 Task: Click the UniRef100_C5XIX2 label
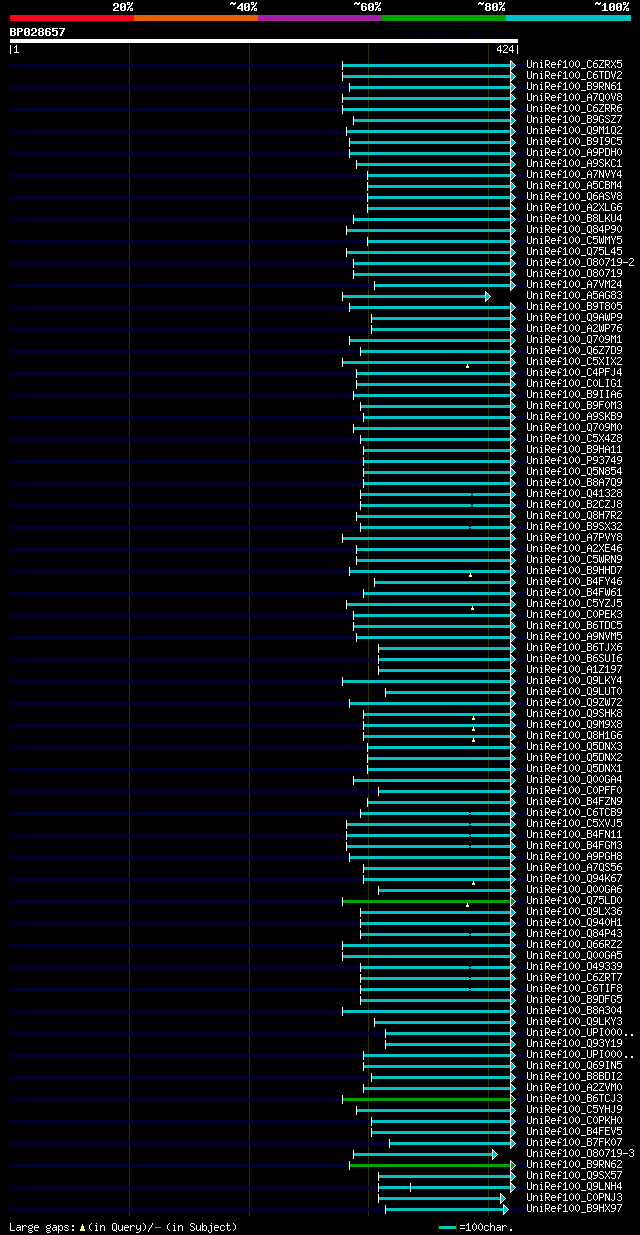(574, 361)
